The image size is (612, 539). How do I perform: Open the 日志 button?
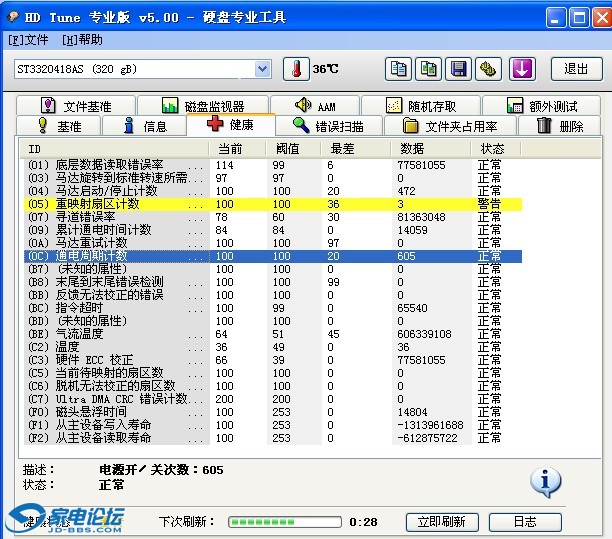(525, 522)
